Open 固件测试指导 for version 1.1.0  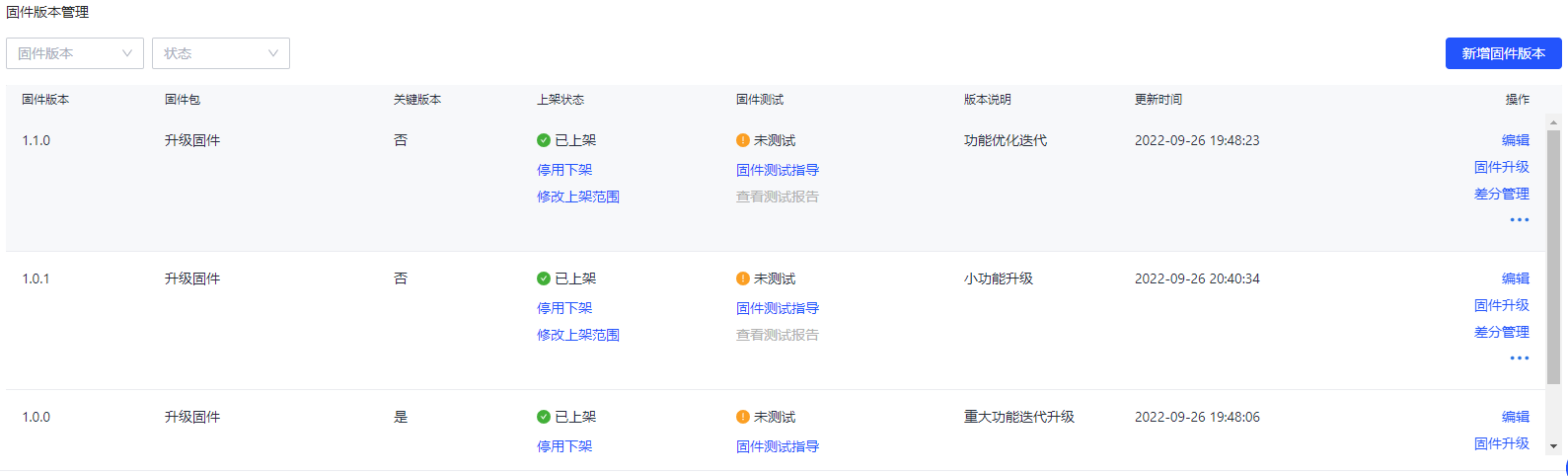778,170
